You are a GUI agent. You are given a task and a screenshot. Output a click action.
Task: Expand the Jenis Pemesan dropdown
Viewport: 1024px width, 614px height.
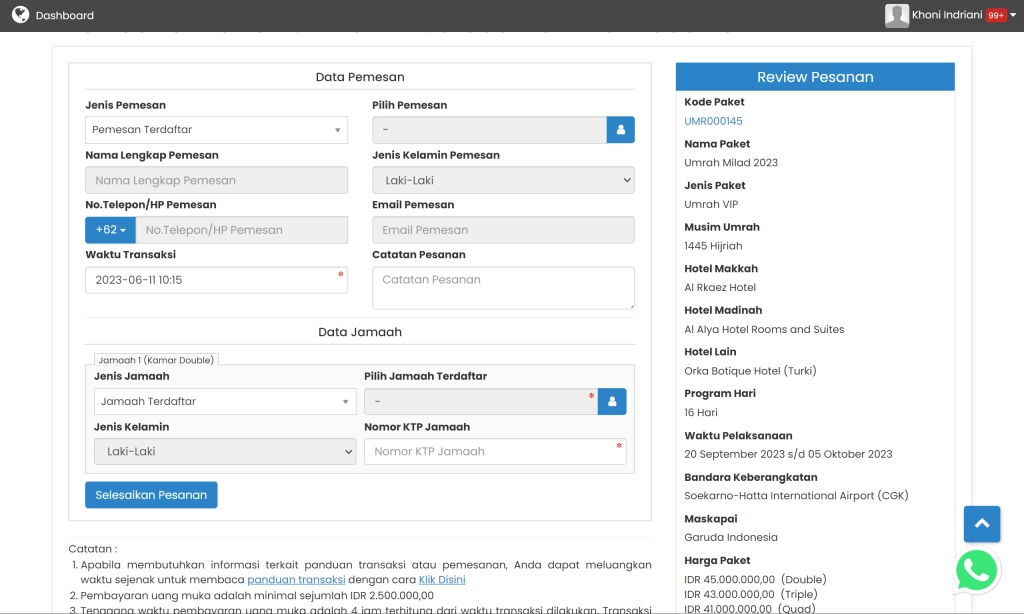pyautogui.click(x=216, y=130)
